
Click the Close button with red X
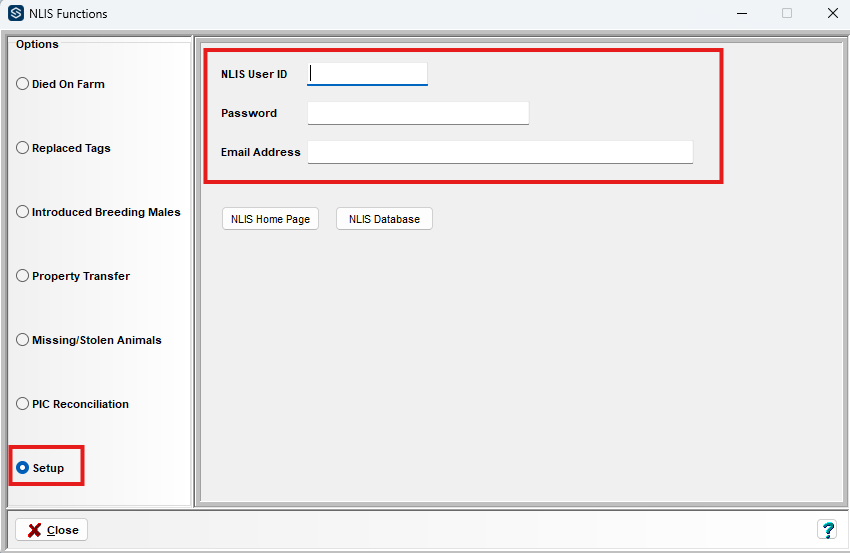(51, 530)
